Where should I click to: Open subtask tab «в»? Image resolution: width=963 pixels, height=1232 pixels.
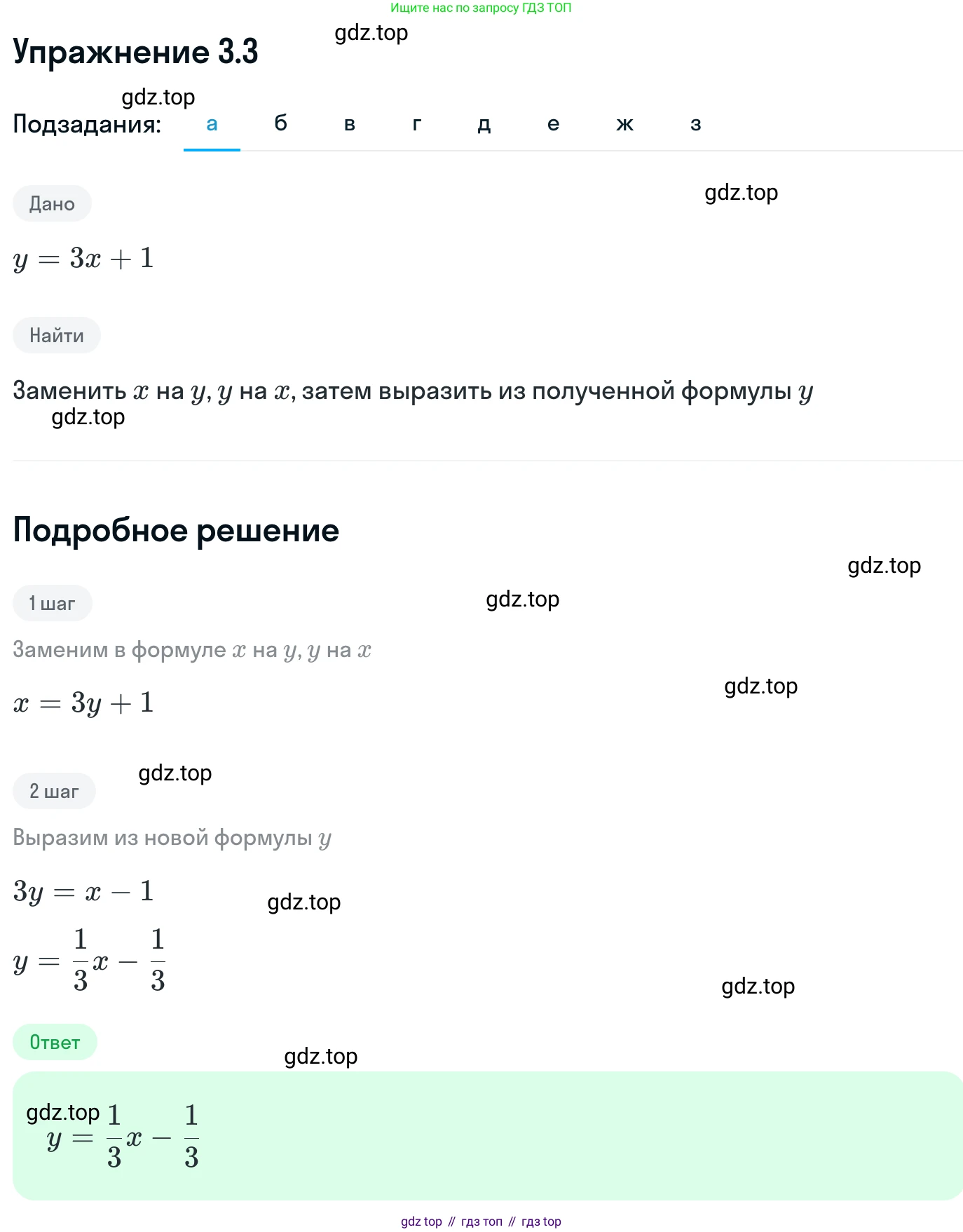(x=350, y=124)
